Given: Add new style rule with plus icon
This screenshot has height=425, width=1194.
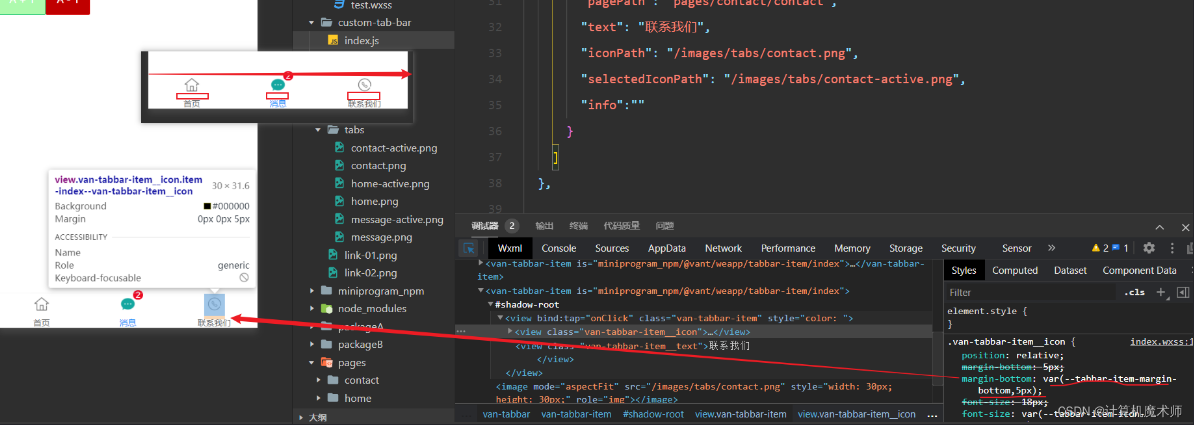Looking at the screenshot, I should [x=1160, y=292].
